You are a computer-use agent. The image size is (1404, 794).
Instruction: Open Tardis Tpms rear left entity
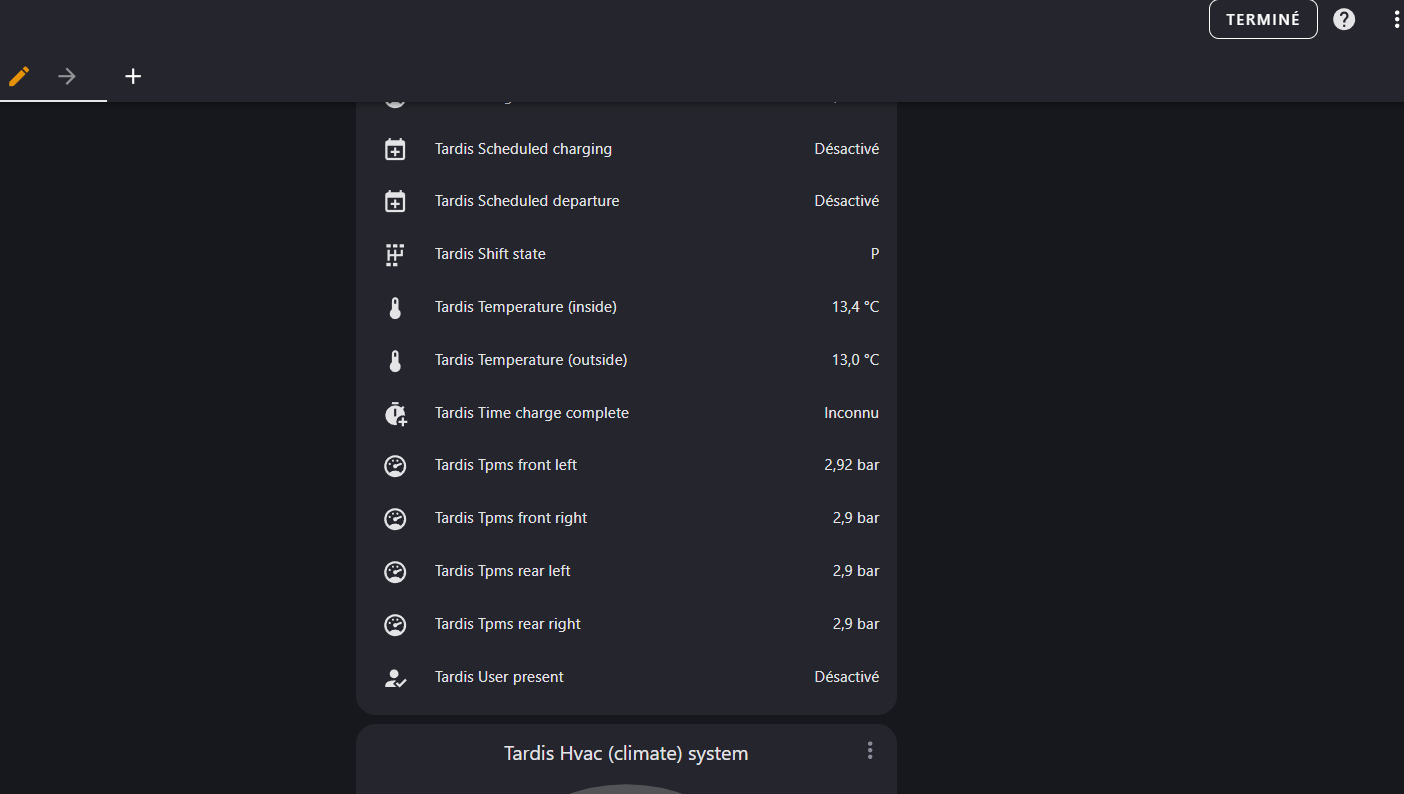pyautogui.click(x=502, y=571)
